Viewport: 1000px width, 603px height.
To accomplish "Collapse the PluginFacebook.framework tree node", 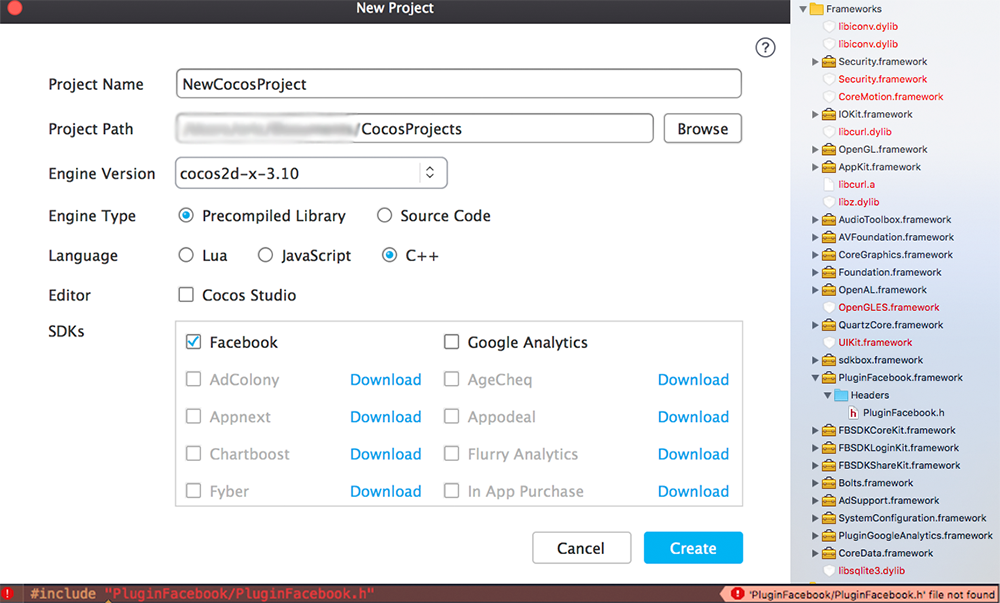I will (815, 378).
